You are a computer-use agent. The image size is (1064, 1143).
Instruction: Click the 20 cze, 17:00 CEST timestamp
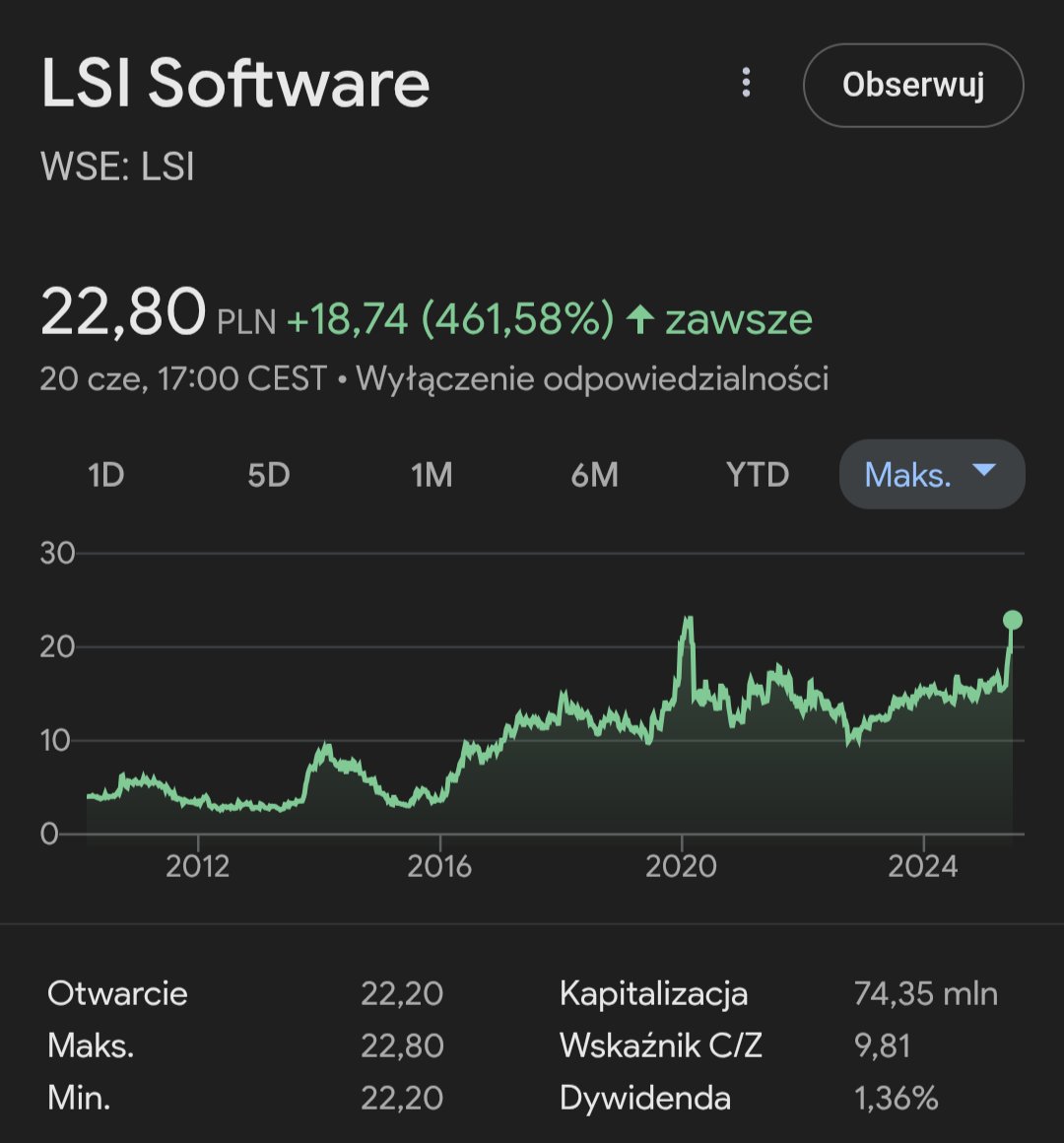pos(183,379)
